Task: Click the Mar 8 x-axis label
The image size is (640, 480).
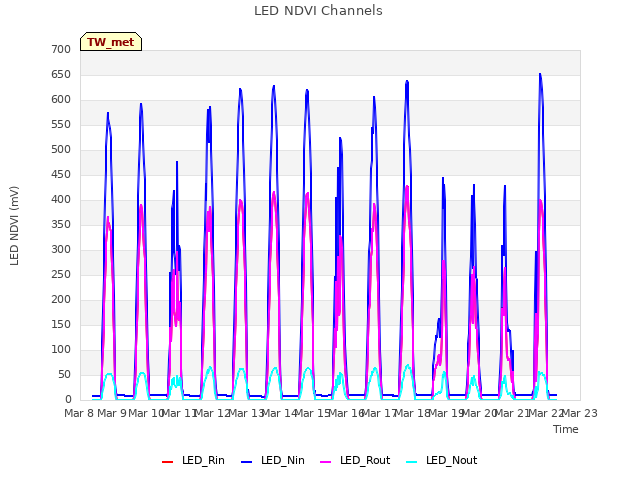Action: [x=80, y=413]
